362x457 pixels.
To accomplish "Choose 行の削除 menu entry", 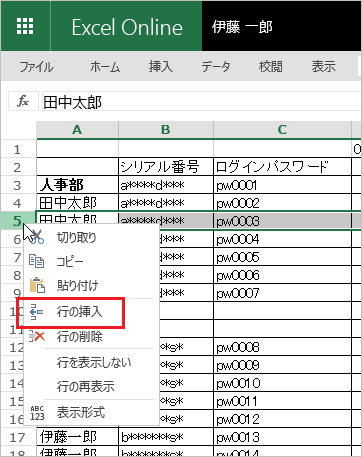I will [x=79, y=337].
